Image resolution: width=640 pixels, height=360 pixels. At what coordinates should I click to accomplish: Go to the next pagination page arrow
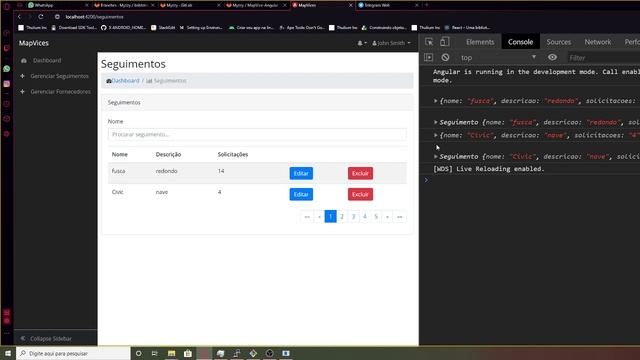click(387, 216)
